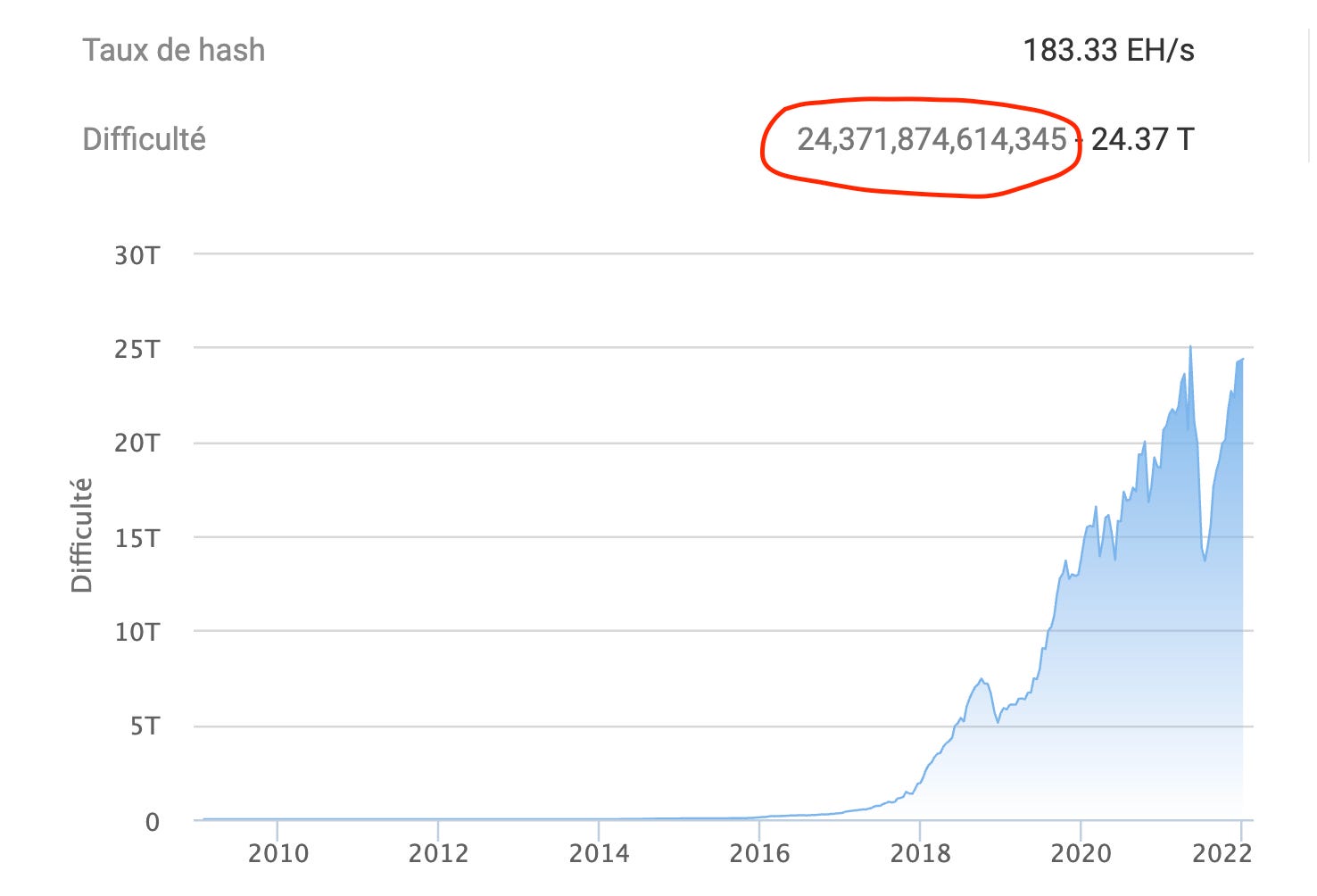Click the 2012 x-axis label
The width and height of the screenshot is (1317, 896).
coord(438,853)
